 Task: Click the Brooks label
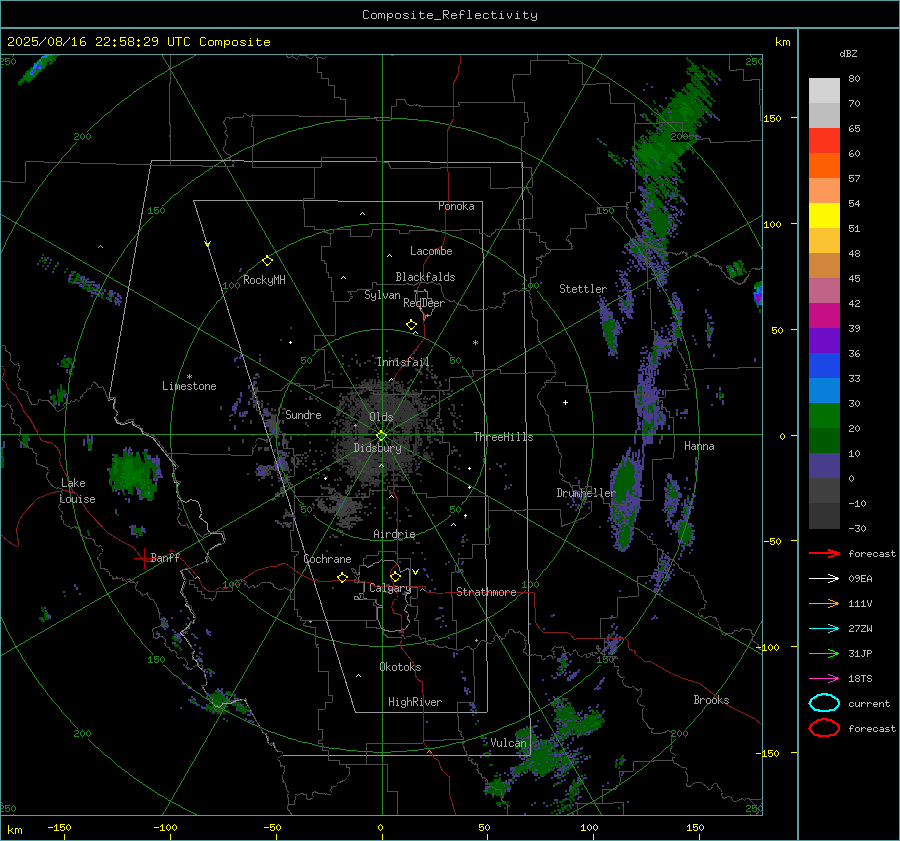pos(711,700)
